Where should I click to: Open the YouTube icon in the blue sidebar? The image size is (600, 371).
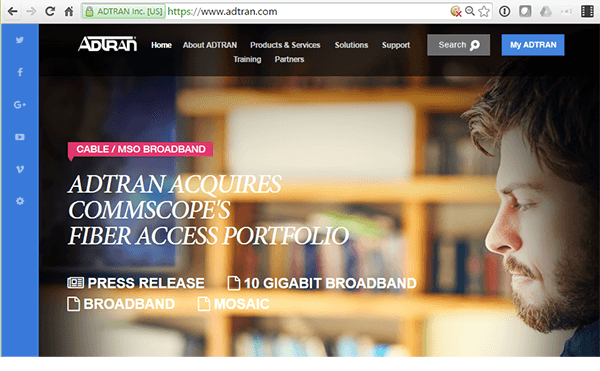click(20, 137)
